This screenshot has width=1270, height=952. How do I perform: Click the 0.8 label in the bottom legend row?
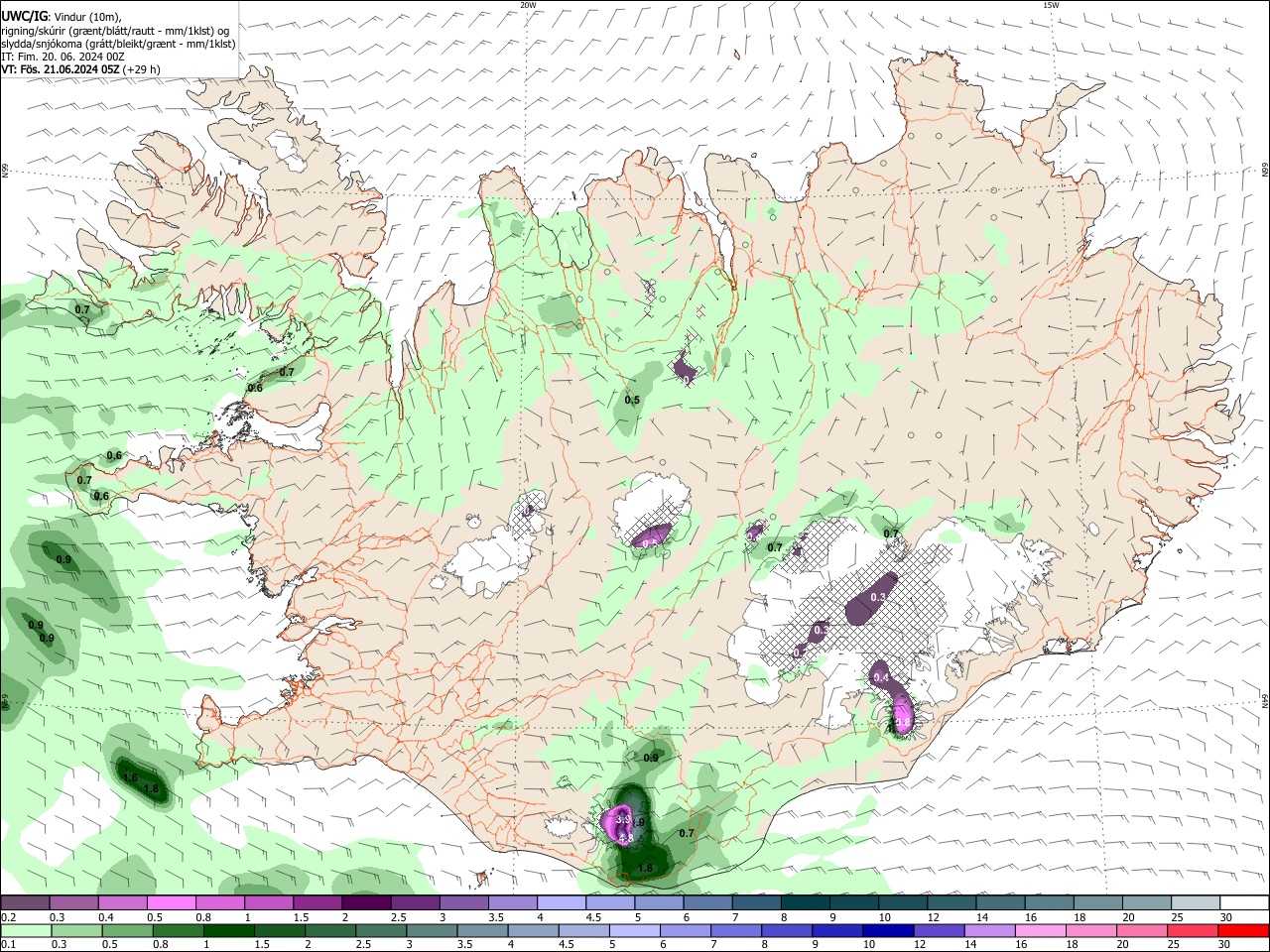coord(160,945)
